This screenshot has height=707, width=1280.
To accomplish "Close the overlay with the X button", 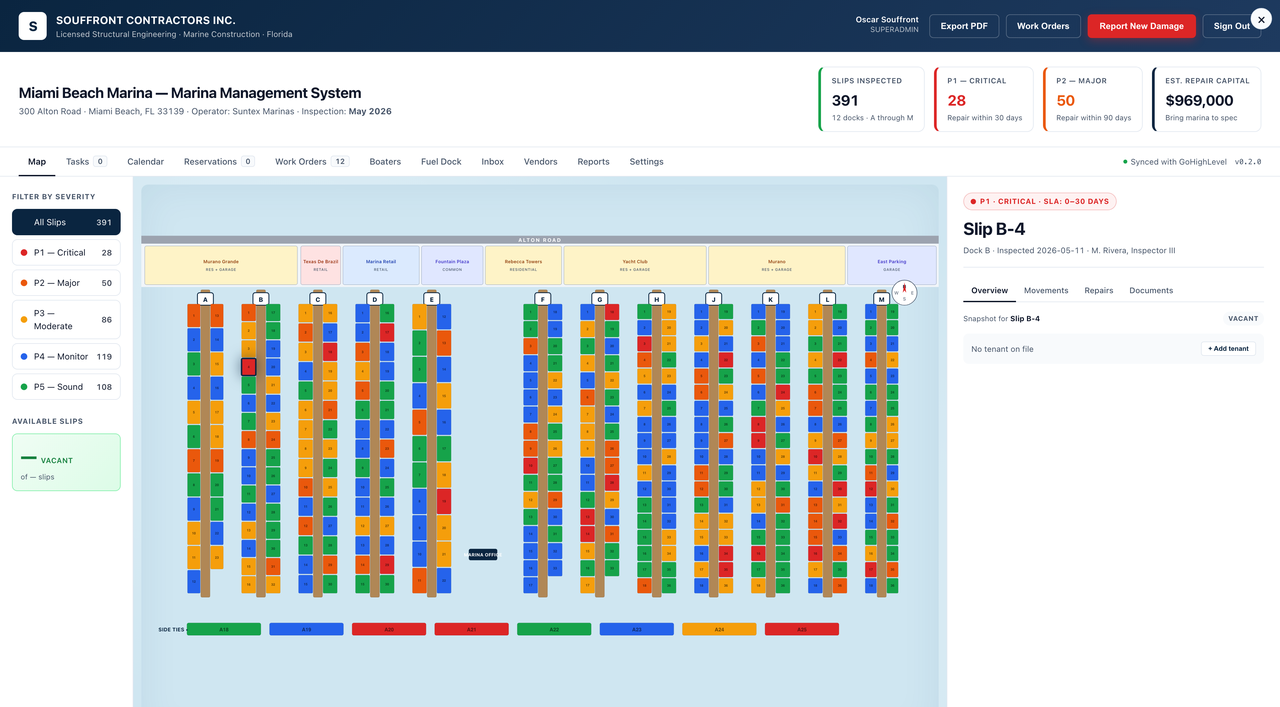I will (x=1259, y=19).
